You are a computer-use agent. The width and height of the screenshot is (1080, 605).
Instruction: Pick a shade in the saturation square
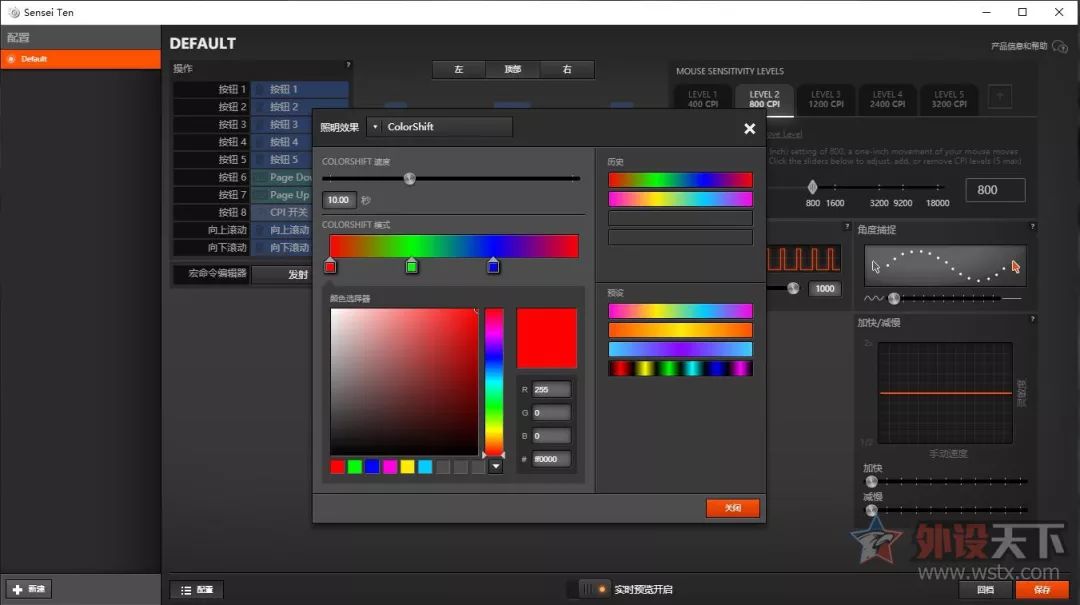(404, 381)
